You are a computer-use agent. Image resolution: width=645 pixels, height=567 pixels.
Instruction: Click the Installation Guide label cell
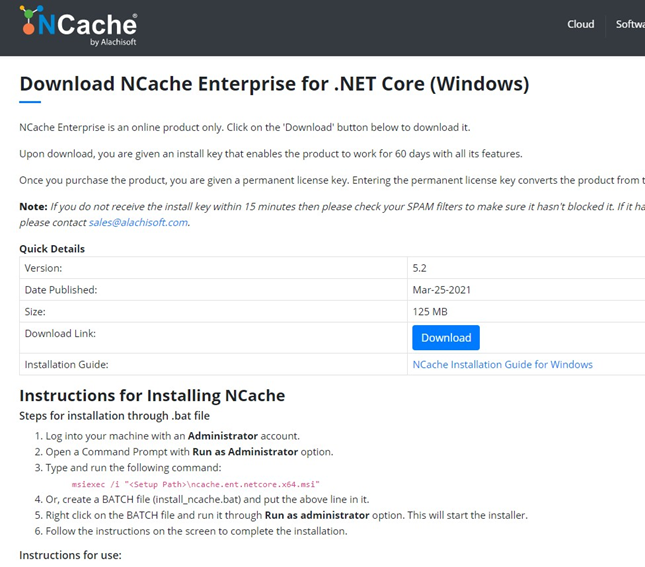click(66, 364)
